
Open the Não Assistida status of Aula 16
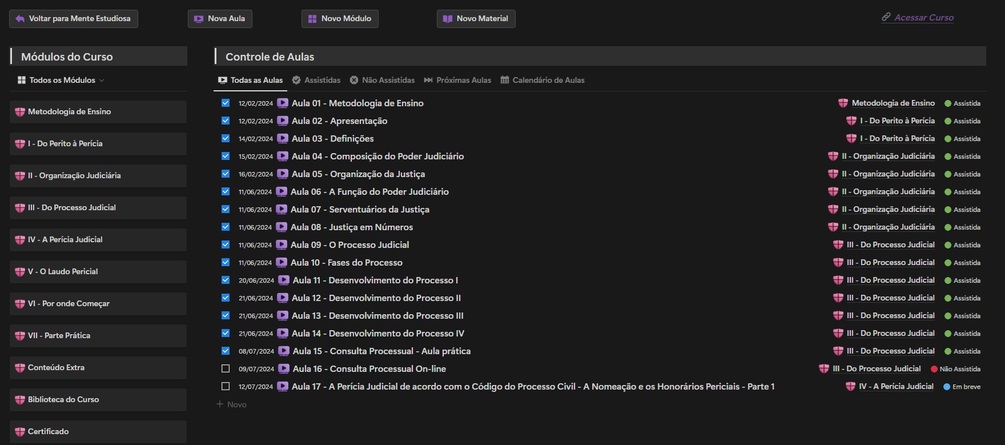[955, 369]
